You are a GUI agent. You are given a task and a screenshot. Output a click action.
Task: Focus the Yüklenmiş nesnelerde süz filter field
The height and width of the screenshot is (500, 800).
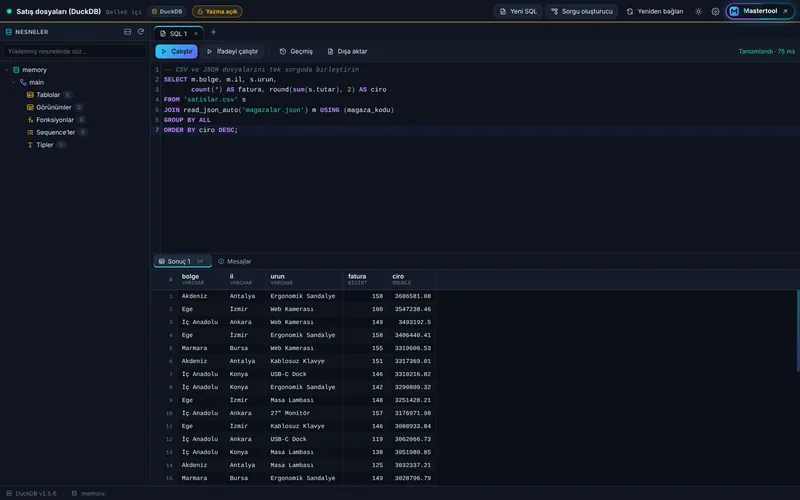(75, 52)
